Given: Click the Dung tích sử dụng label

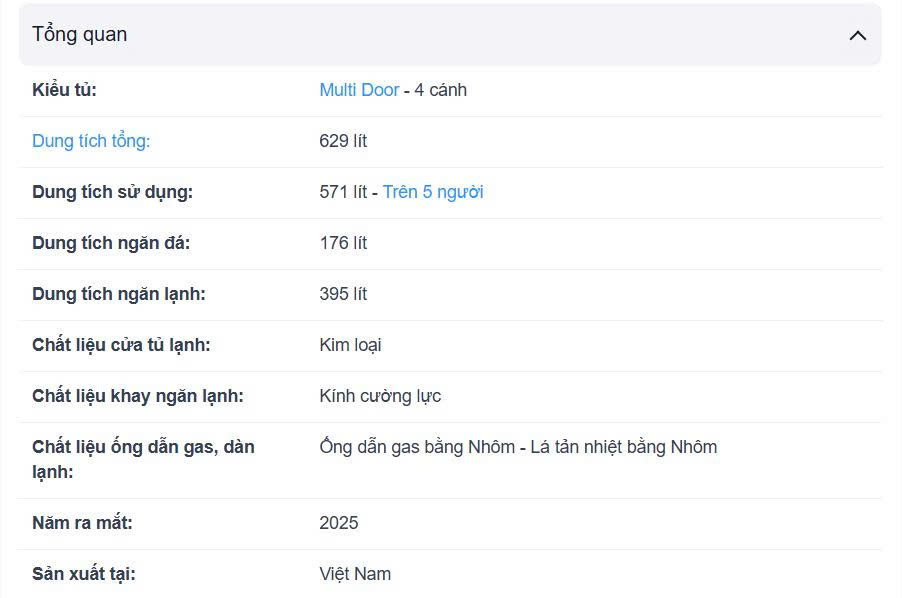Looking at the screenshot, I should click(x=112, y=192).
